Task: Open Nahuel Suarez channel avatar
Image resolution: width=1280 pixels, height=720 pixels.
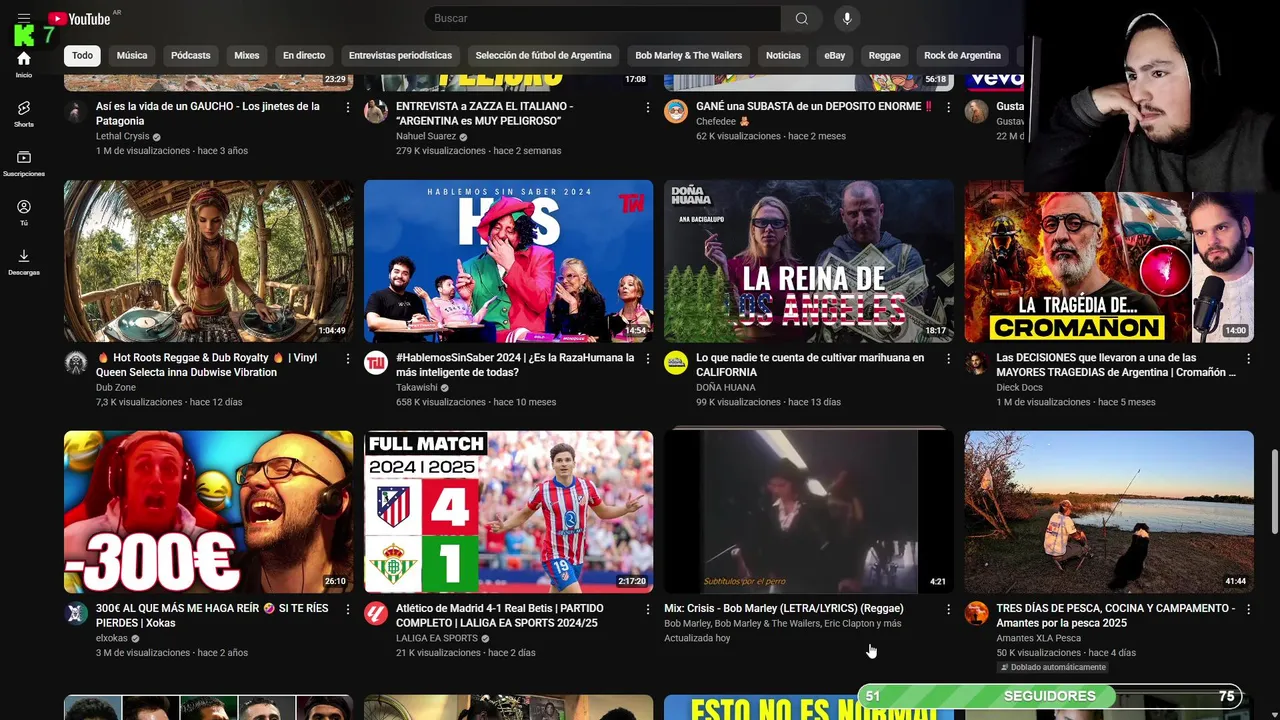Action: [x=376, y=111]
